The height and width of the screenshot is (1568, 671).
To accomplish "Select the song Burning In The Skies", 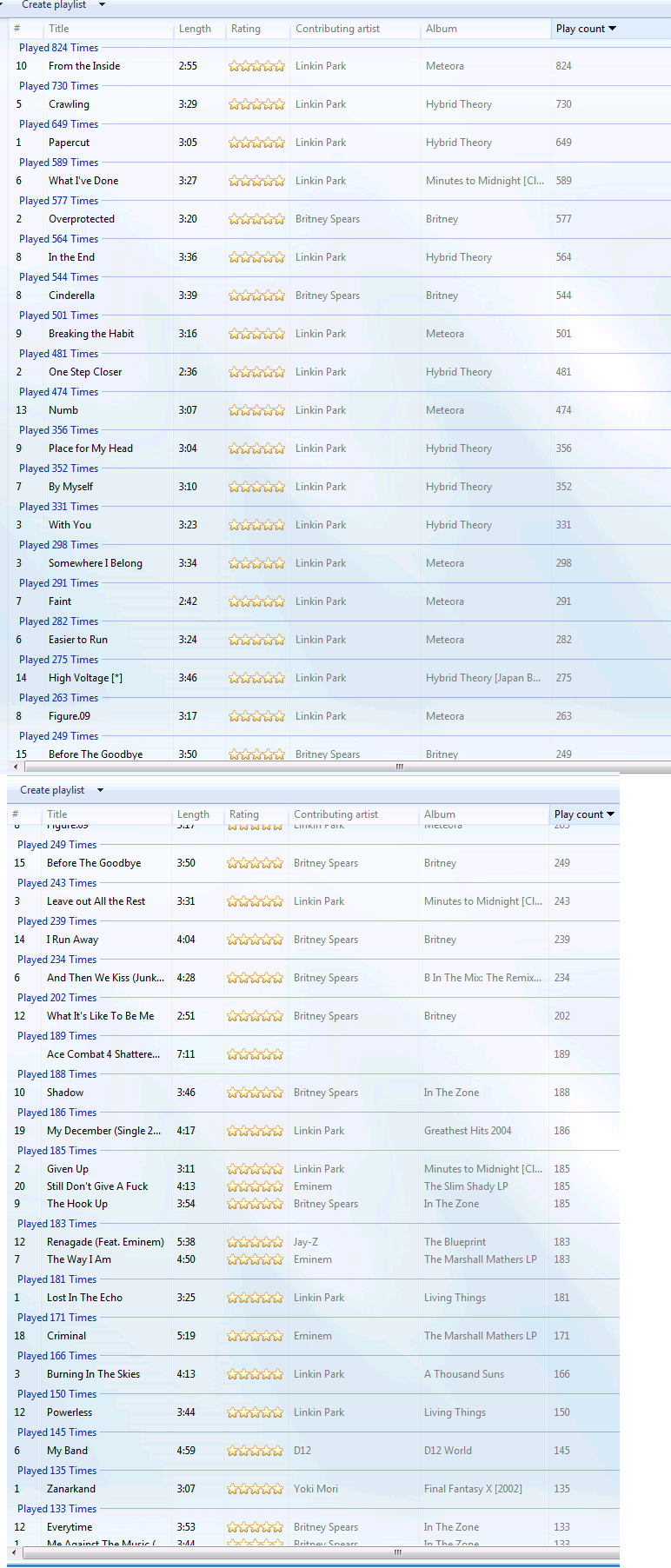I will [93, 1374].
